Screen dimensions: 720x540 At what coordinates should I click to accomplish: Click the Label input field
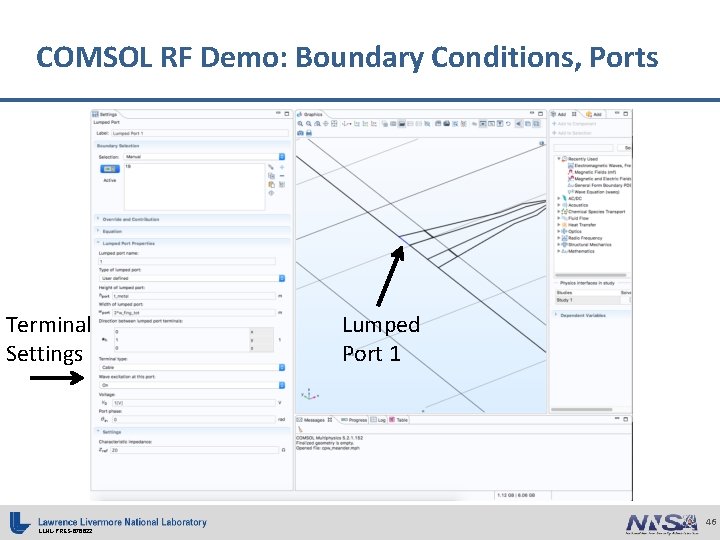point(200,133)
